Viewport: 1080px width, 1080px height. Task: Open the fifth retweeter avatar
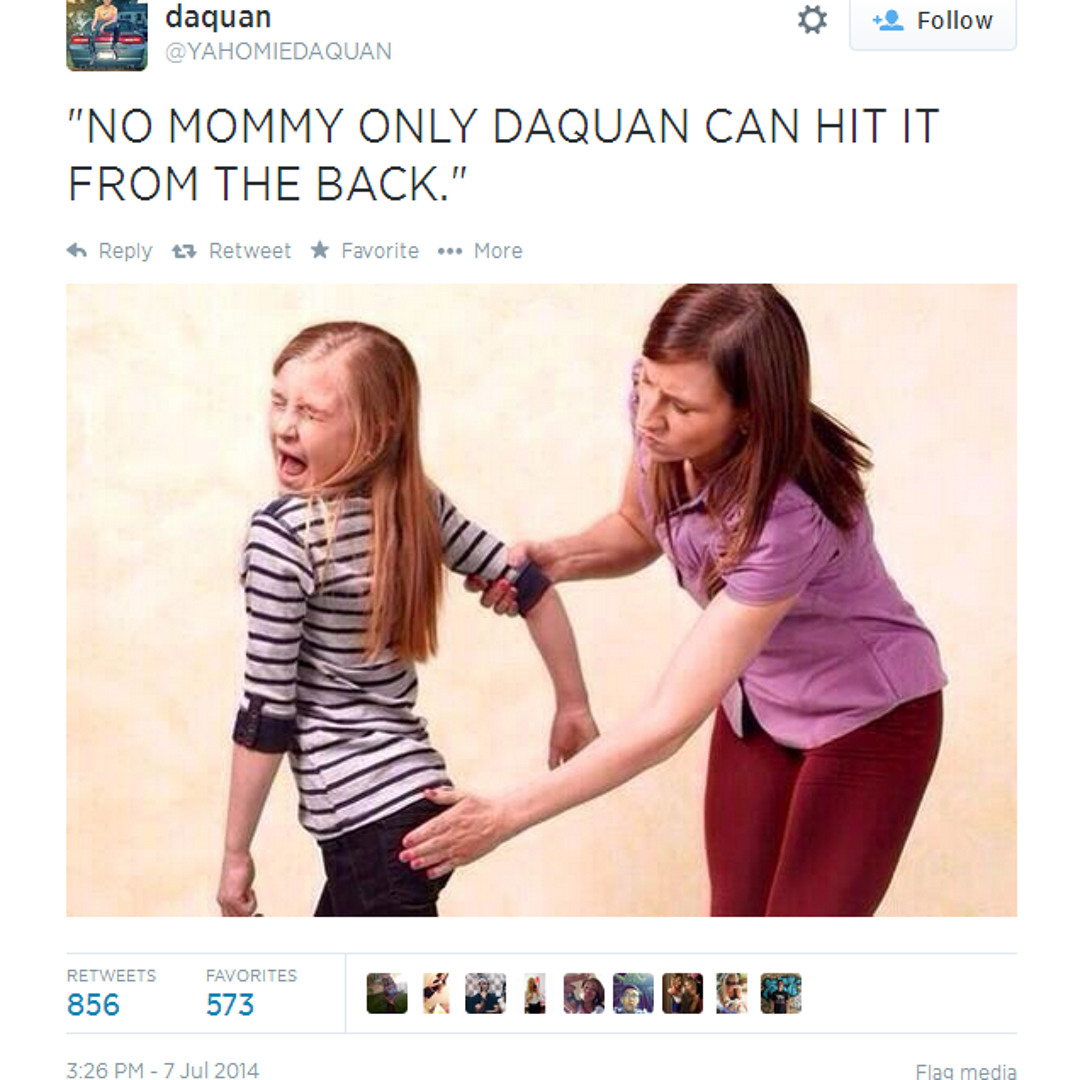(x=584, y=993)
